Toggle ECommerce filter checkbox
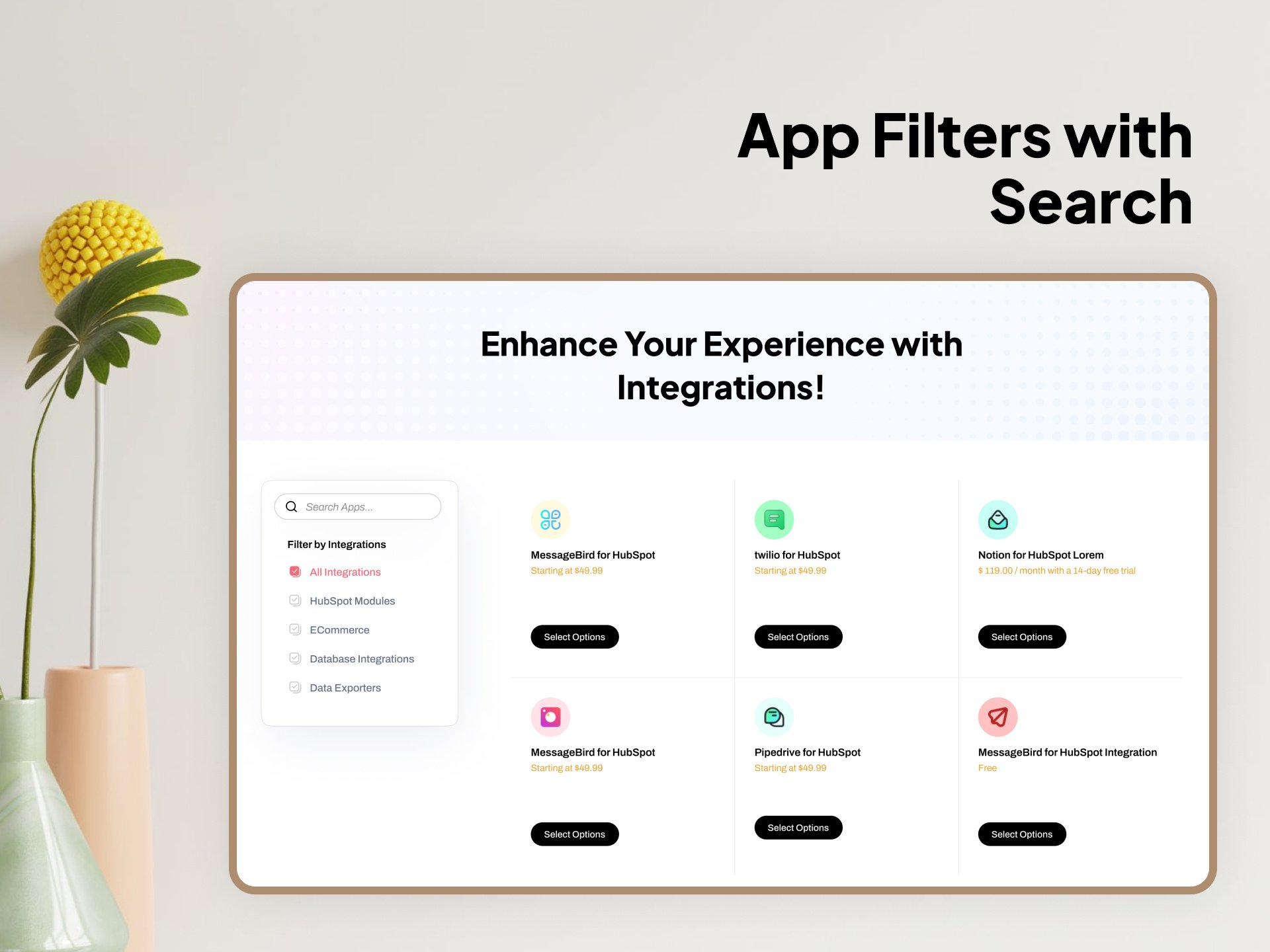Viewport: 1270px width, 952px height. (x=295, y=629)
